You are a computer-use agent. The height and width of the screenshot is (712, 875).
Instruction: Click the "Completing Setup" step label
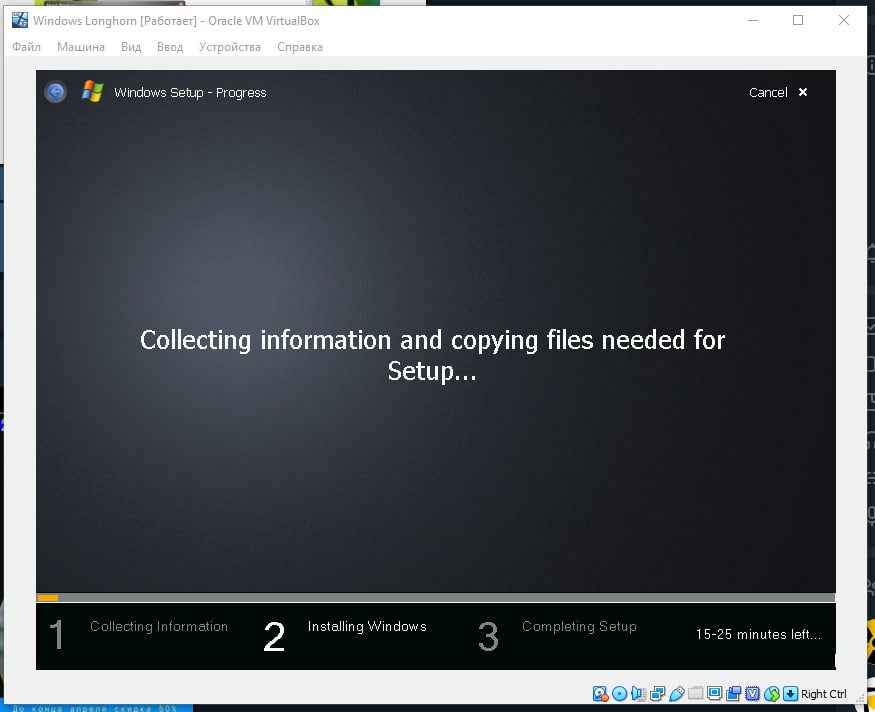tap(579, 626)
